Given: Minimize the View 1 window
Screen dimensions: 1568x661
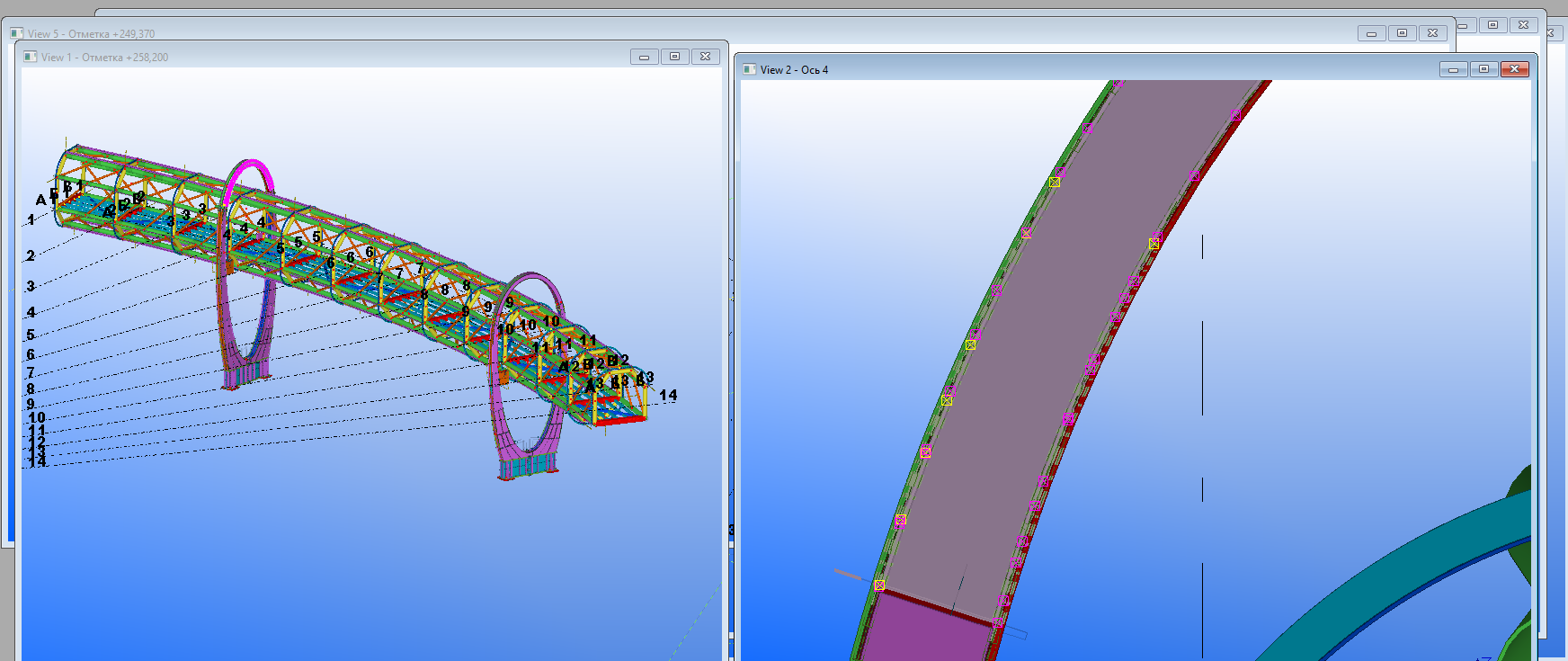Looking at the screenshot, I should [x=644, y=57].
